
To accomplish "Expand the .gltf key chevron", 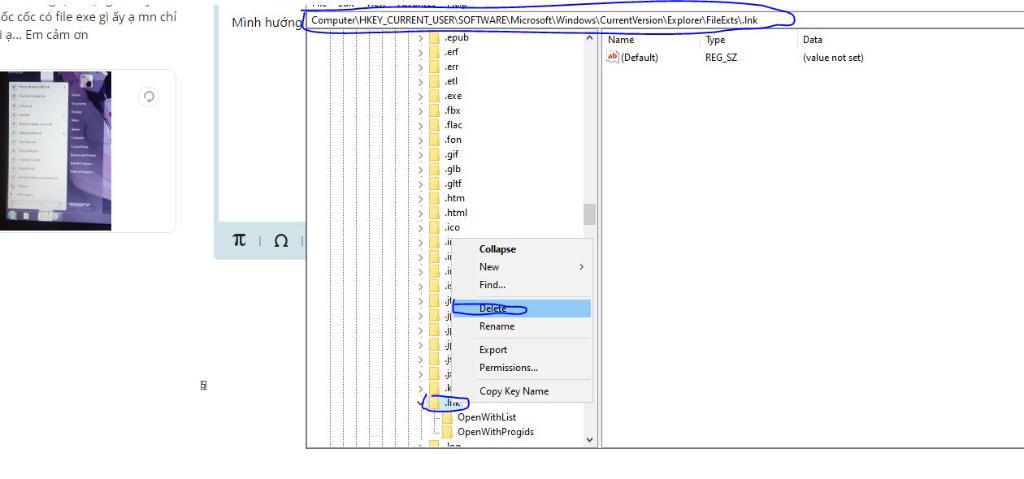I will point(421,184).
